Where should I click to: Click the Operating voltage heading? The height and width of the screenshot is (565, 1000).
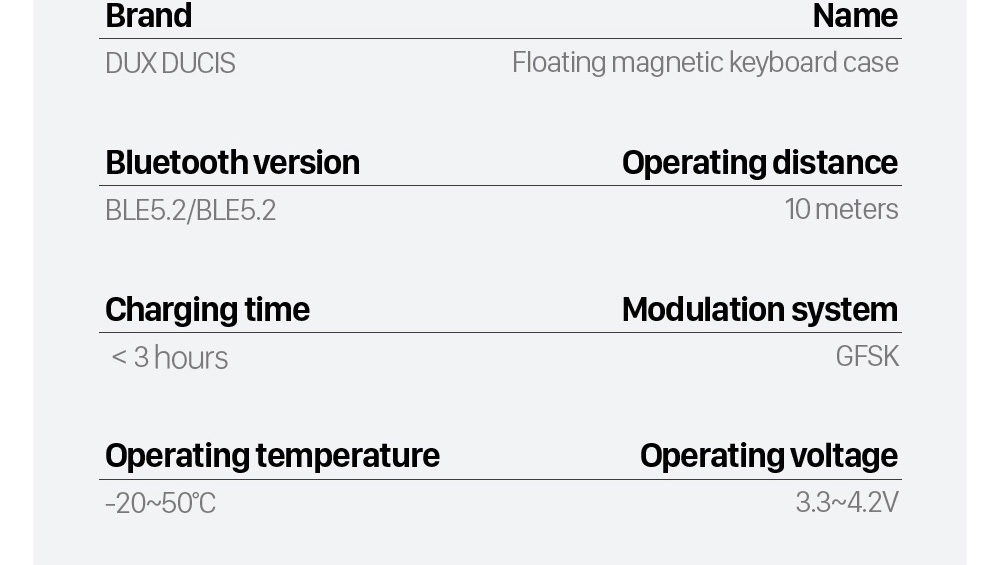(x=768, y=455)
